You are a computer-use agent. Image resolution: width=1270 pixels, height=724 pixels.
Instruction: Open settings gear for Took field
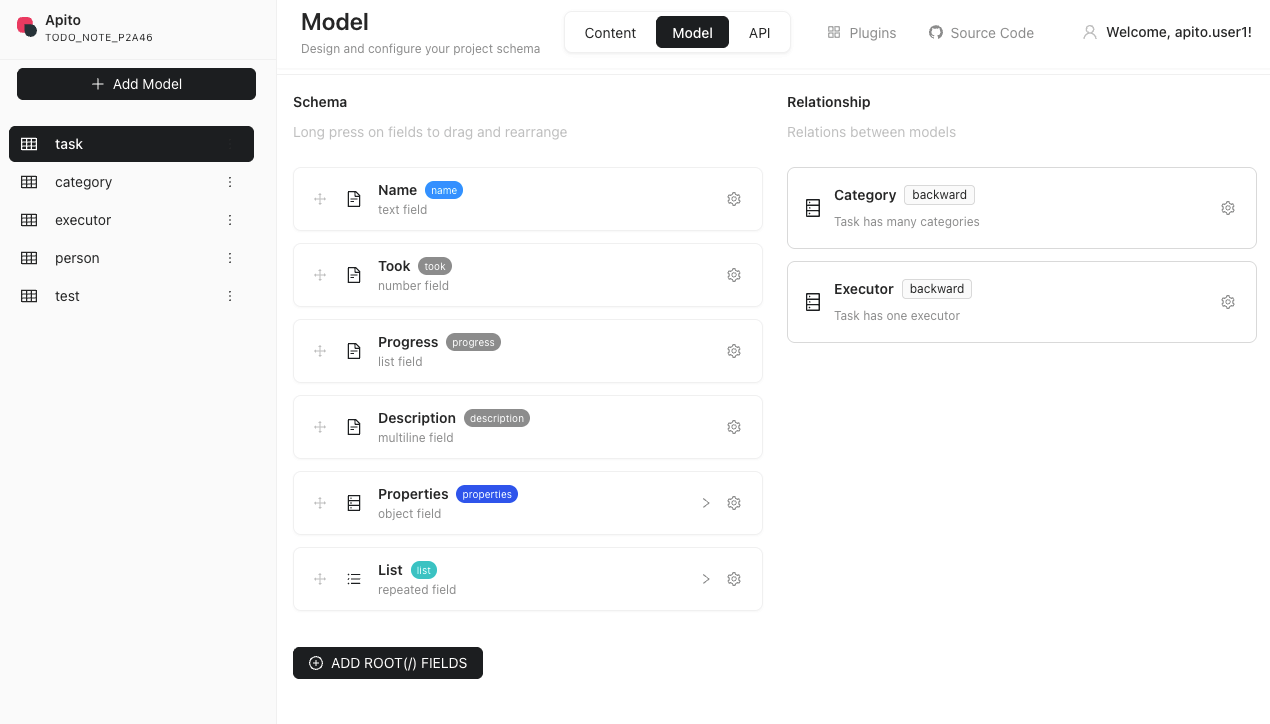[734, 275]
